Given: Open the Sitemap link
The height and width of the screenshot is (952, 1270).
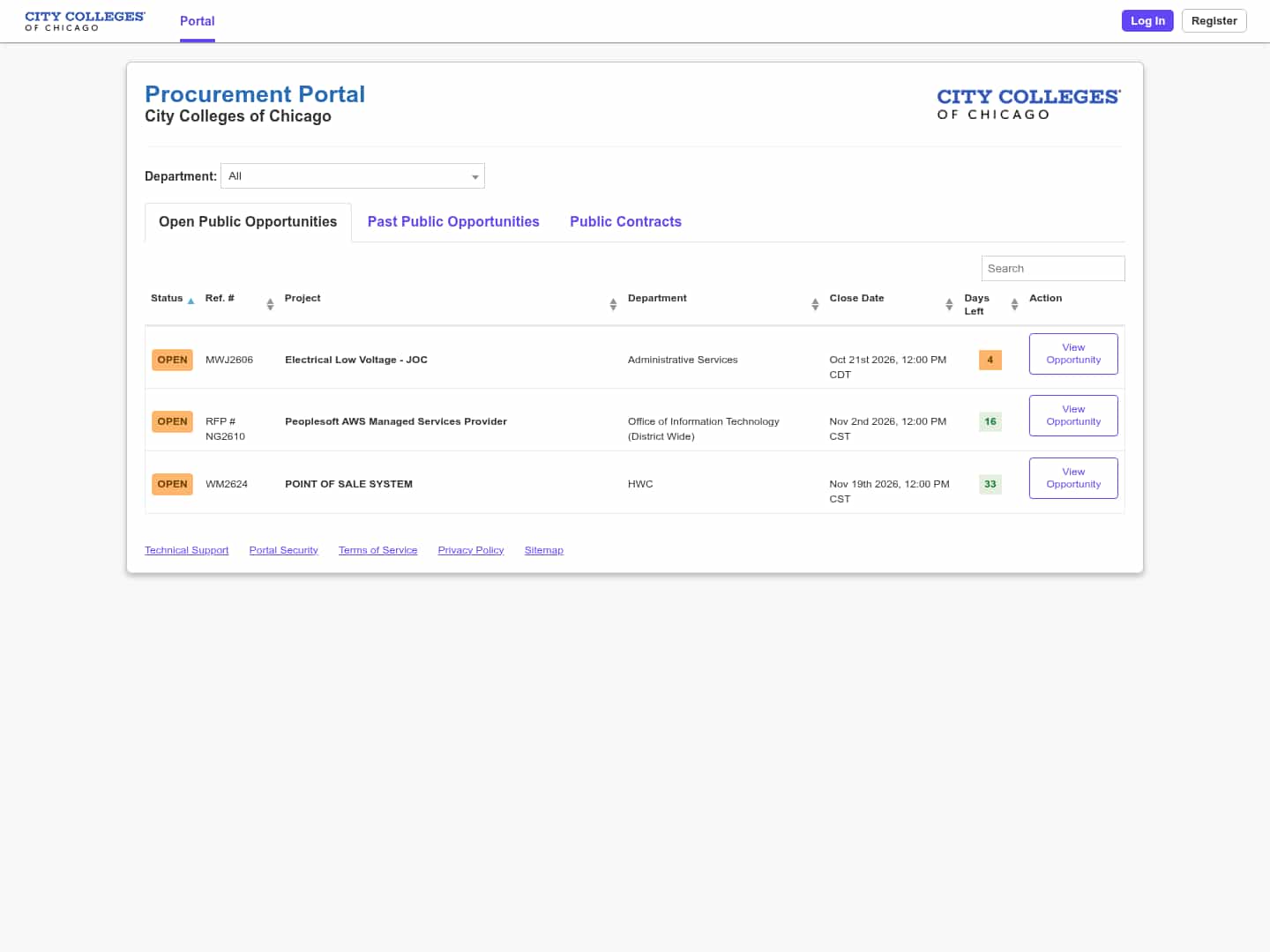Looking at the screenshot, I should pyautogui.click(x=543, y=550).
